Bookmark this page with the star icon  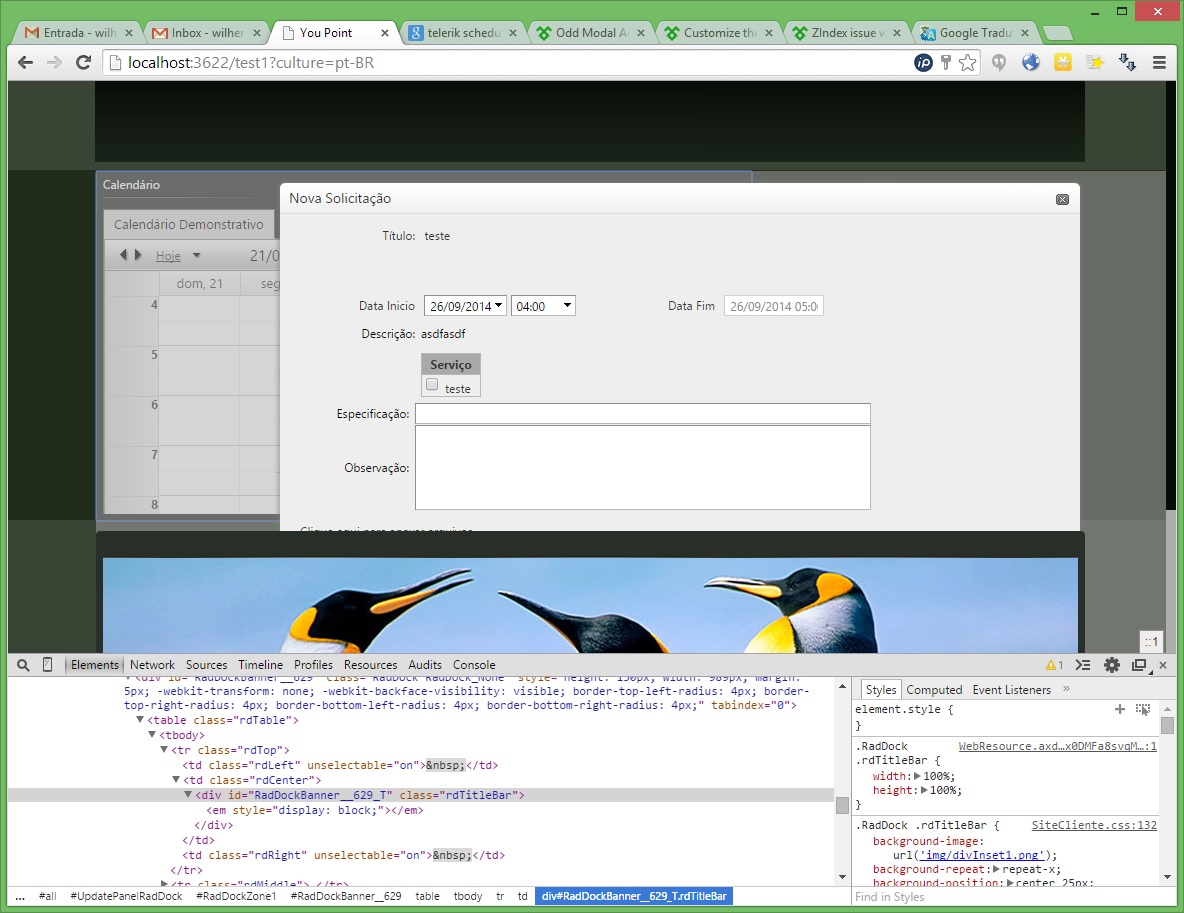[967, 63]
